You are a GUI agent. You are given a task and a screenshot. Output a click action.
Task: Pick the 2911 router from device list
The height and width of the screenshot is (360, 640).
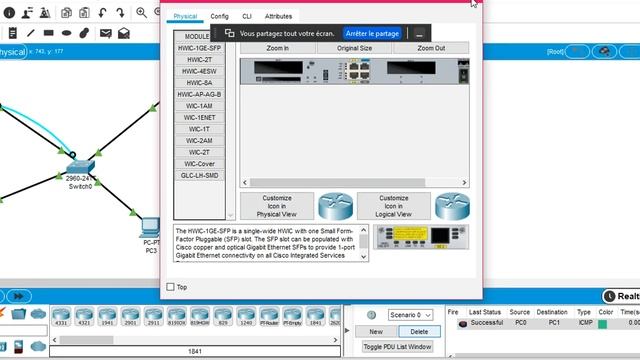point(154,316)
